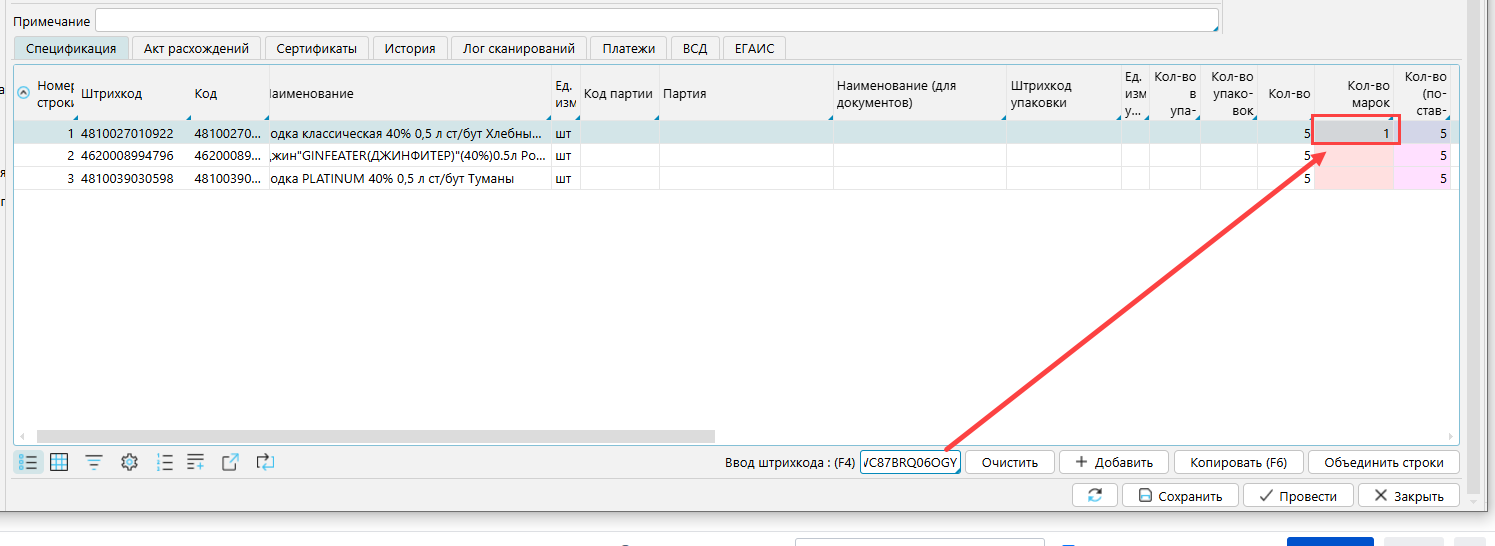The height and width of the screenshot is (546, 1495).
Task: Click the lines-with-plus icon in bottom toolbar
Action: [x=196, y=462]
